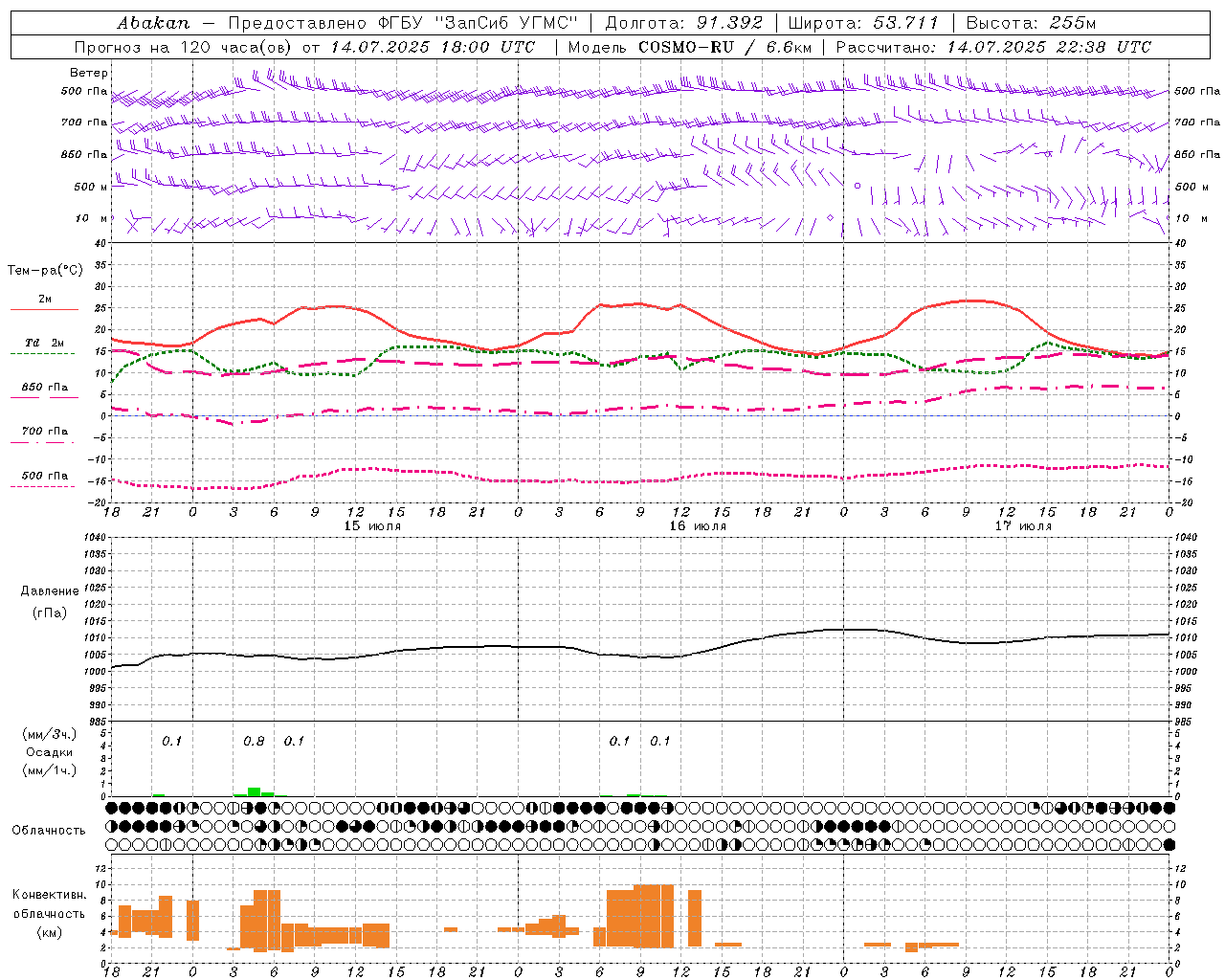
Task: Click the 'Давление' pressure panel label
Action: pyautogui.click(x=50, y=591)
